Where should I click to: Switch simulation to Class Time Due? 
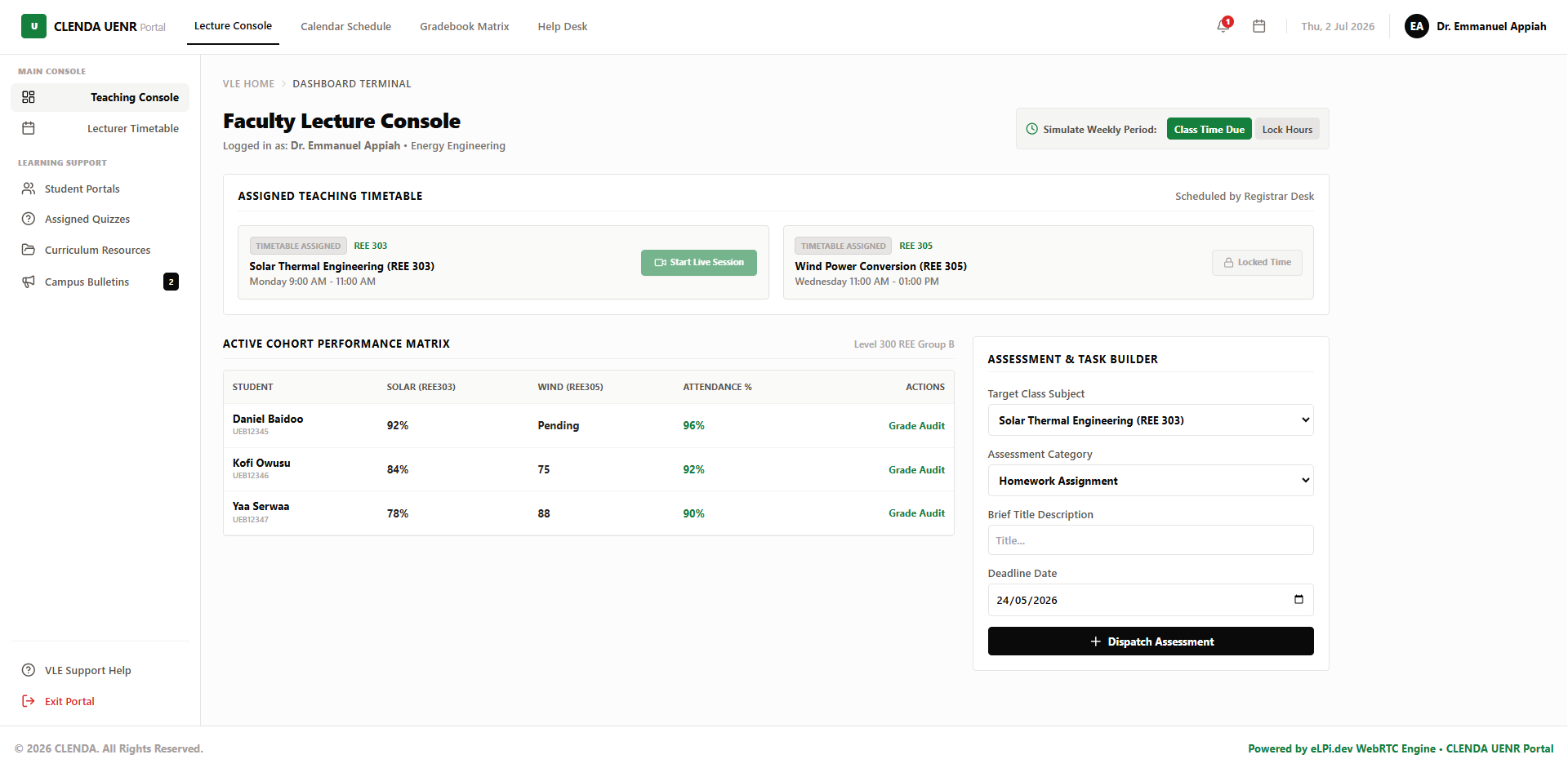pyautogui.click(x=1209, y=129)
